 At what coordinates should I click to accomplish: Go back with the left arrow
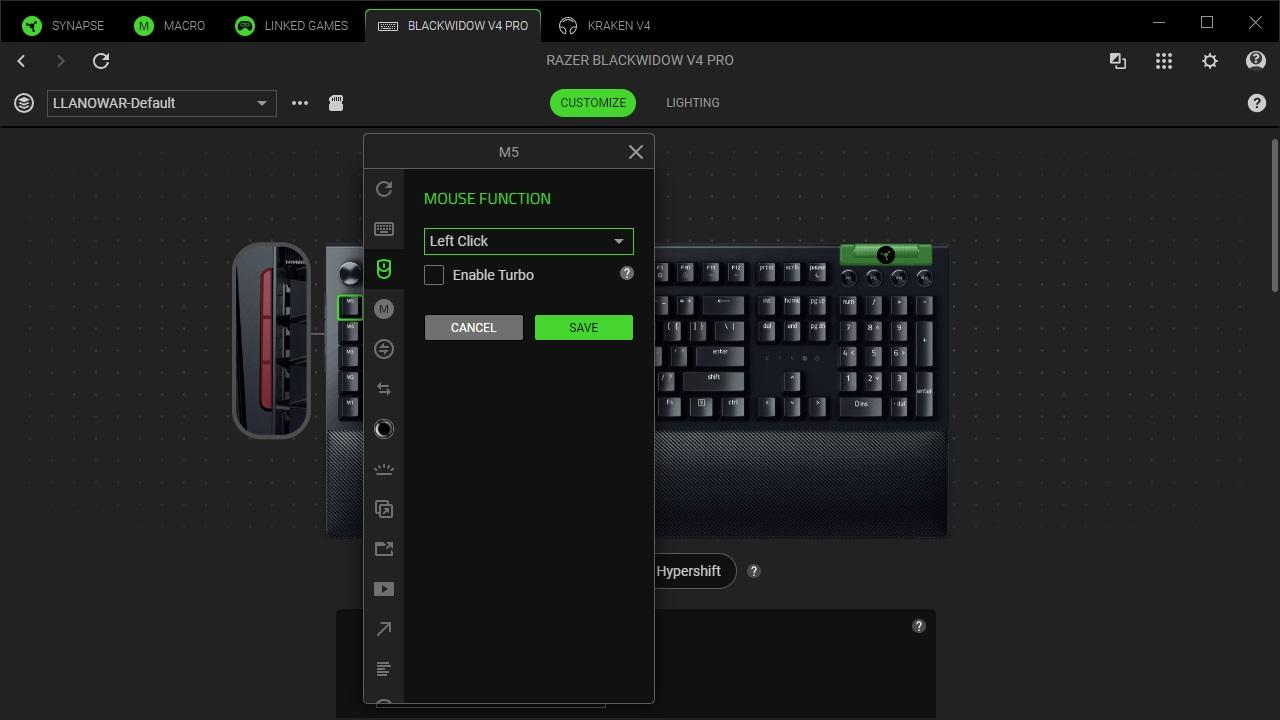(x=21, y=61)
